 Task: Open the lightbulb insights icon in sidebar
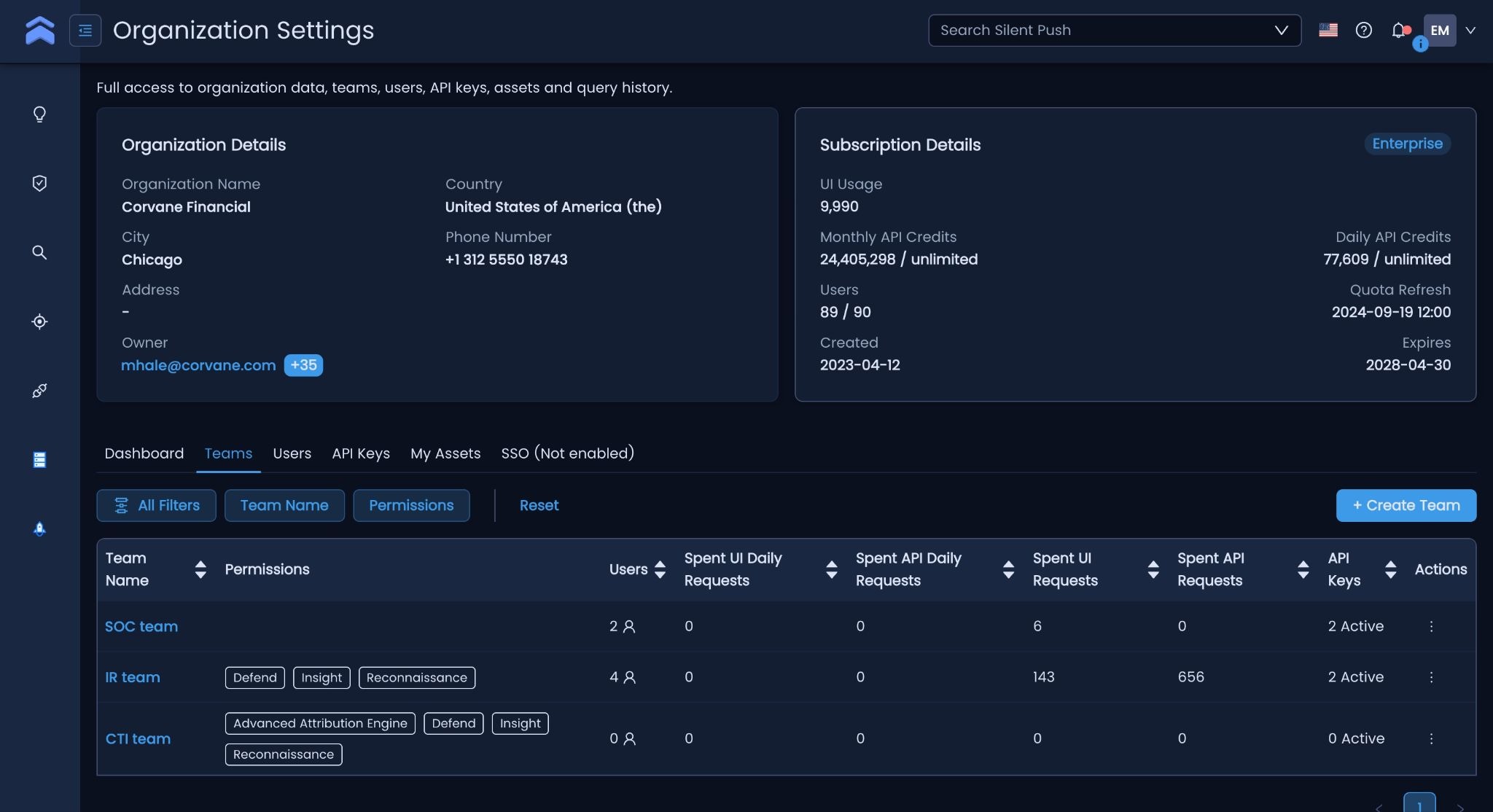tap(40, 114)
